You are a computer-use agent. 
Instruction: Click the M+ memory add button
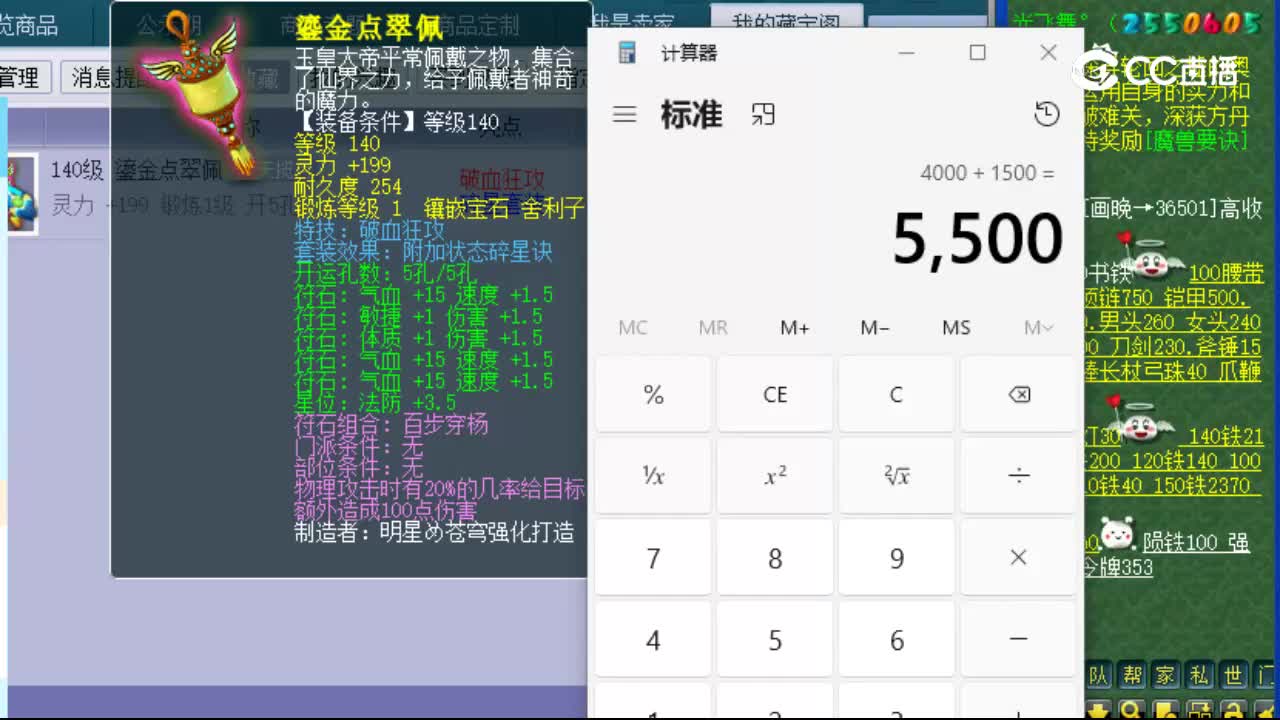coord(795,328)
